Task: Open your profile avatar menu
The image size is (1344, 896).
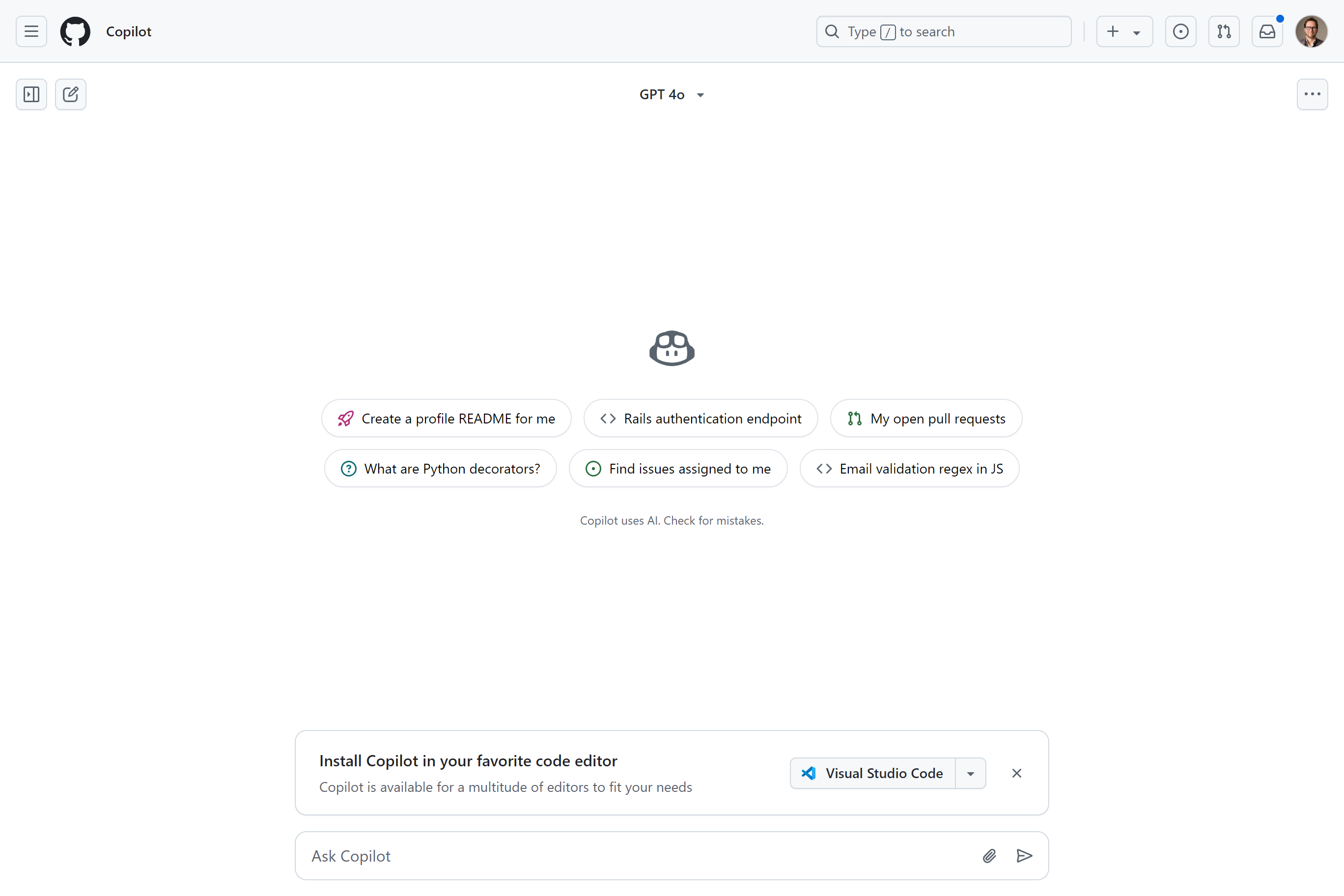Action: point(1311,31)
